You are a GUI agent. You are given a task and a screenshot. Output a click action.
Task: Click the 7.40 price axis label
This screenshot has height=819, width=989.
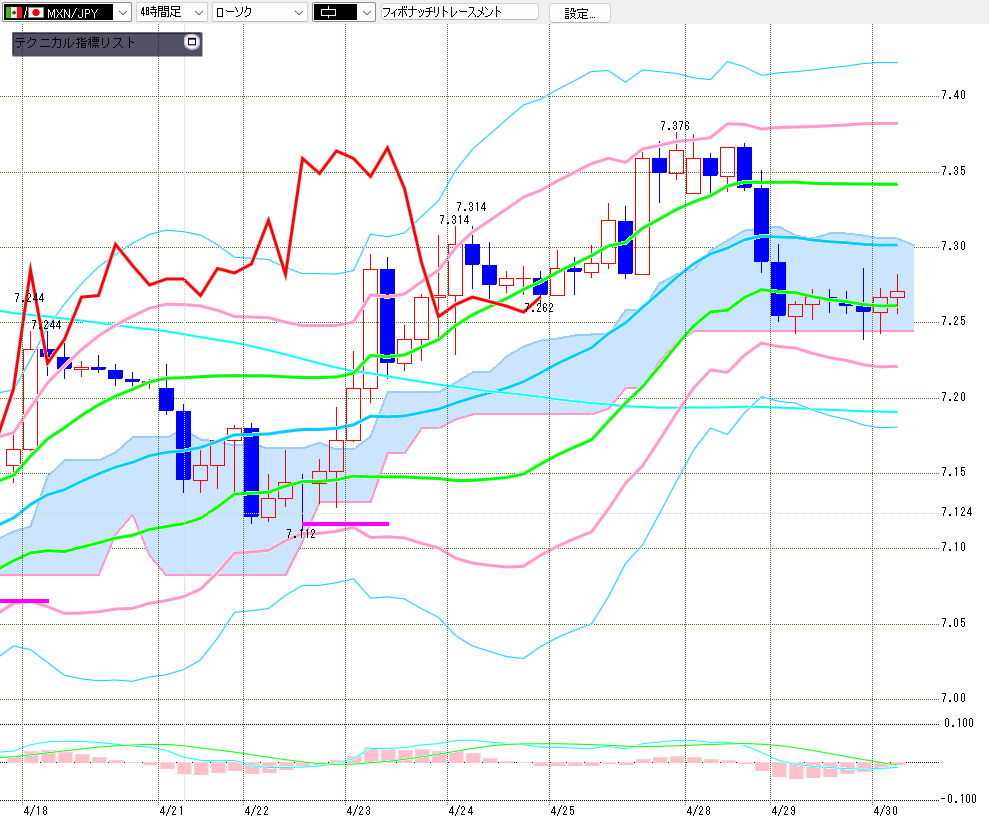coord(954,95)
